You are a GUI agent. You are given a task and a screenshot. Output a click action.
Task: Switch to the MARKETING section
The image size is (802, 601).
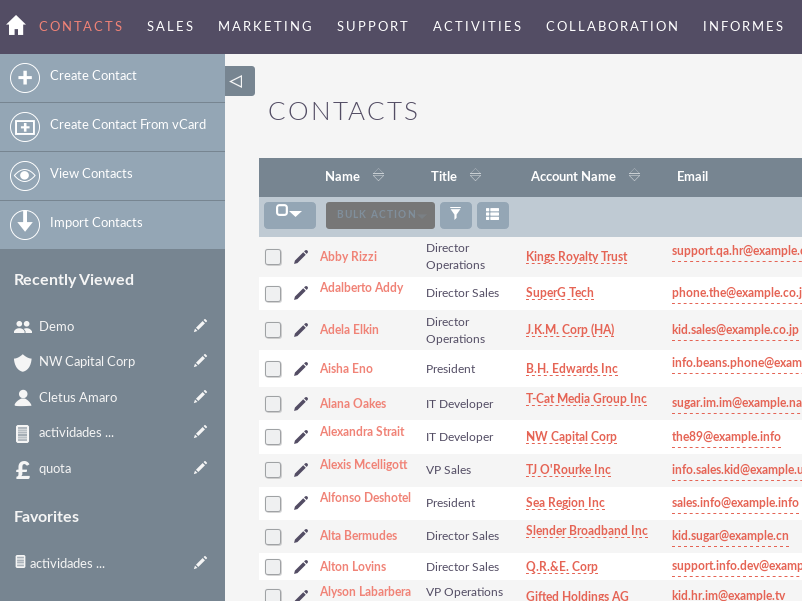[x=265, y=26]
